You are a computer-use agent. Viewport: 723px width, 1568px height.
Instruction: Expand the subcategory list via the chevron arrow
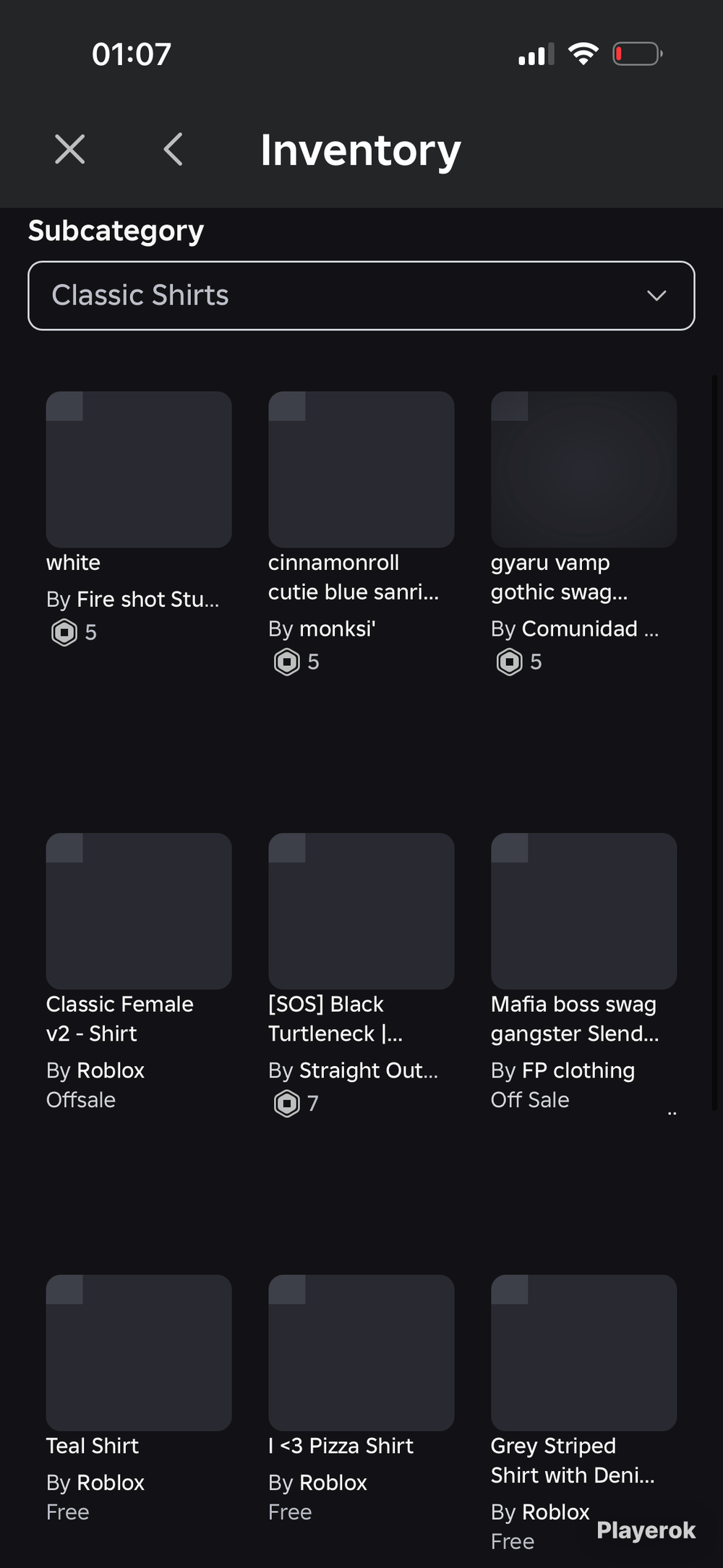pos(656,296)
